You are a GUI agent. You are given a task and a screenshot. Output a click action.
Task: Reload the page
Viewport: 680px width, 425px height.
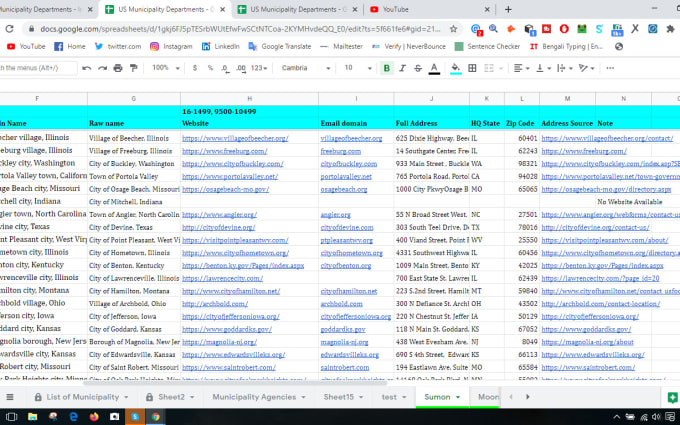click(x=10, y=29)
